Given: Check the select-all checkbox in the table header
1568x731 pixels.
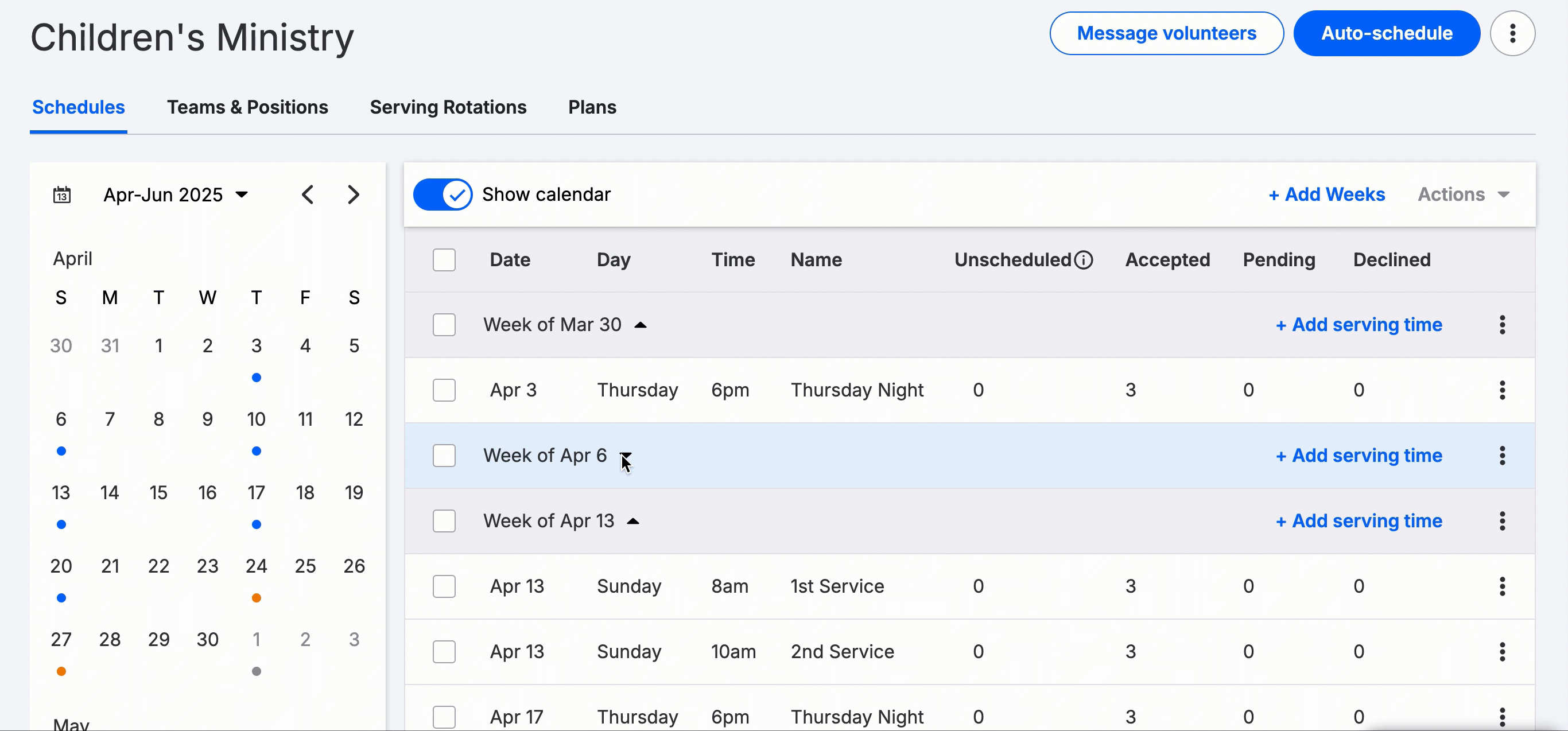Looking at the screenshot, I should 444,259.
